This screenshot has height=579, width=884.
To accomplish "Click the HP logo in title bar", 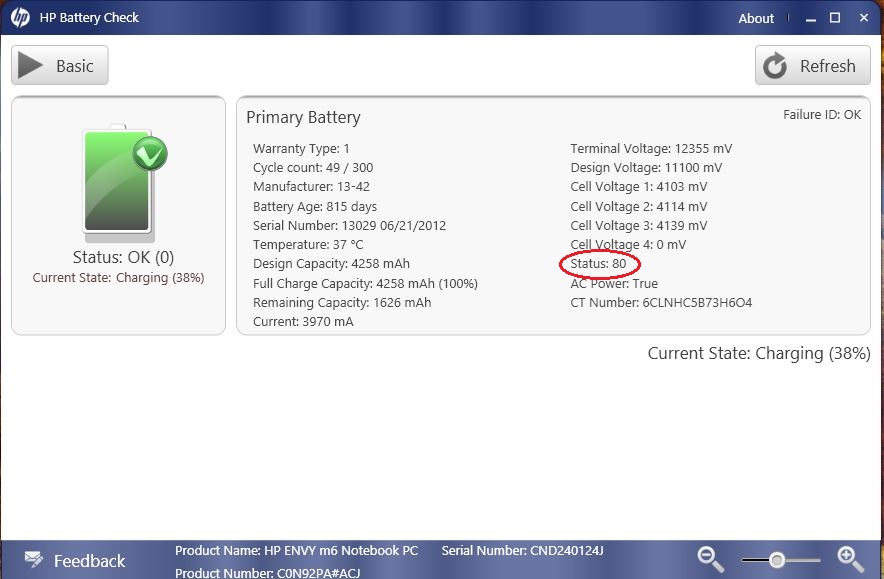I will 20,17.
